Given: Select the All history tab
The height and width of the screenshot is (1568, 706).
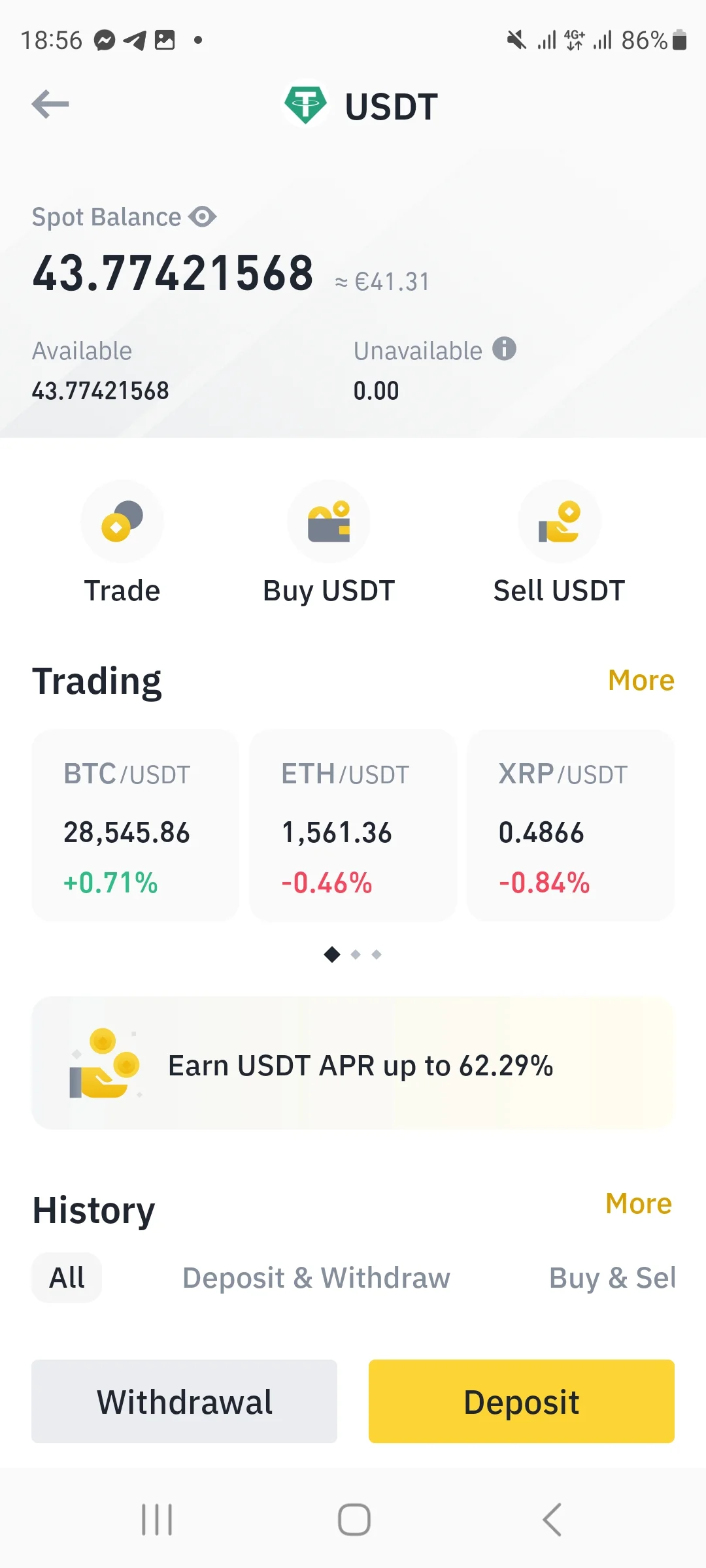Looking at the screenshot, I should pyautogui.click(x=67, y=1277).
